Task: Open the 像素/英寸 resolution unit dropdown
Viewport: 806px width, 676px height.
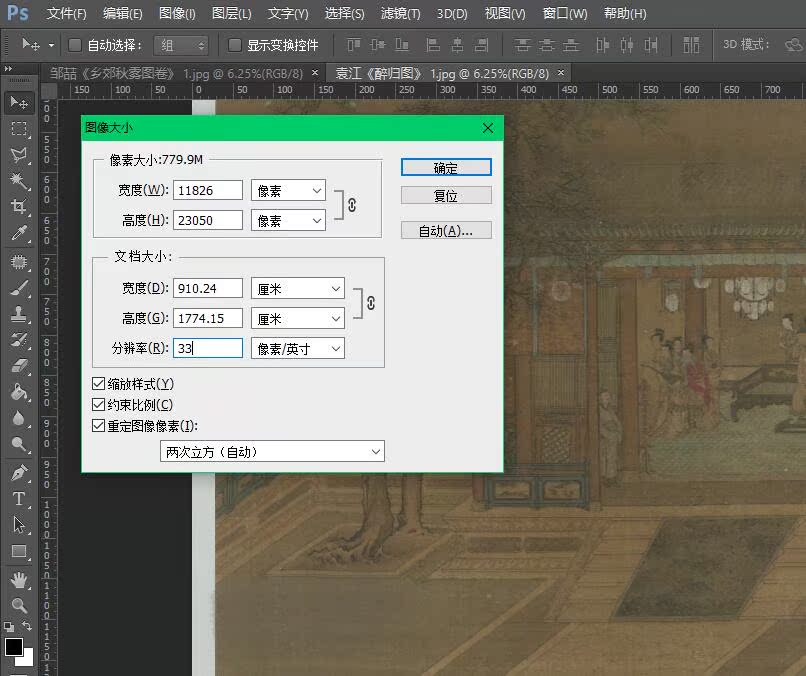Action: (298, 349)
